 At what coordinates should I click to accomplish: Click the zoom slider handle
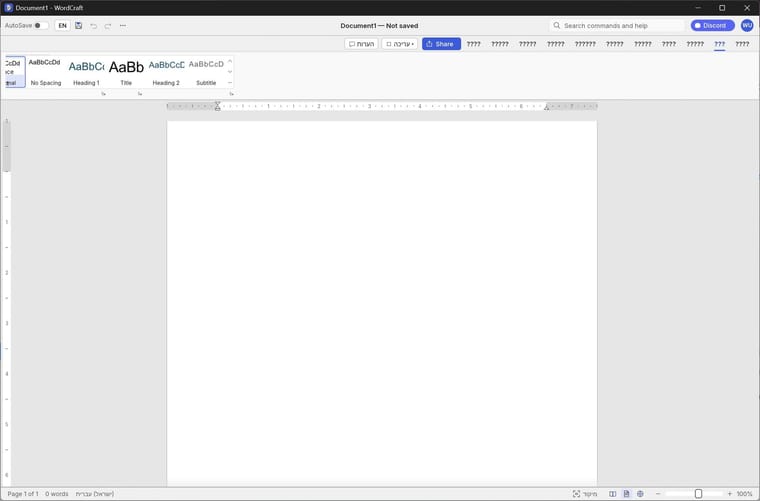tap(698, 494)
